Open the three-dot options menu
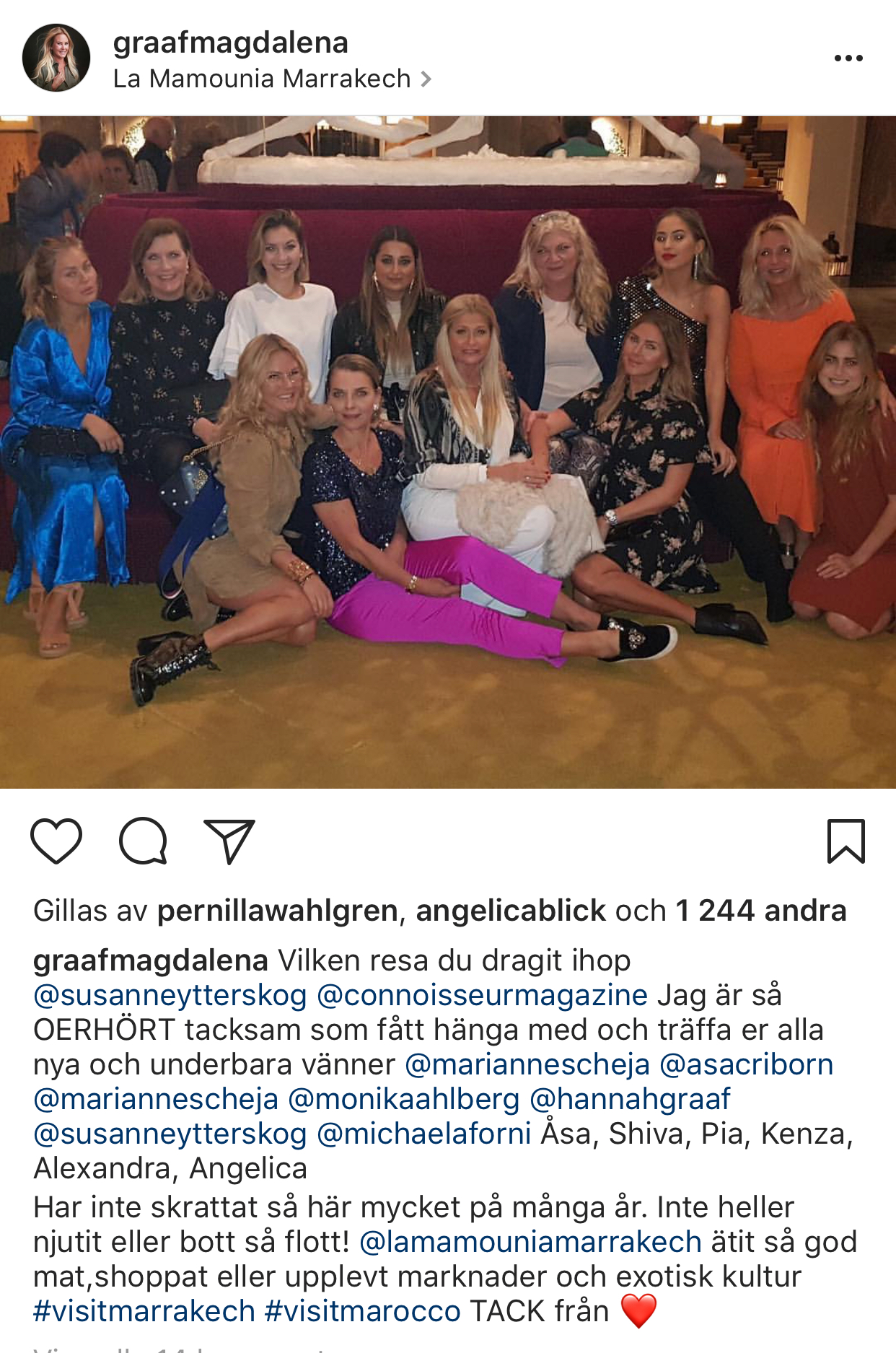Image resolution: width=896 pixels, height=1353 pixels. [x=848, y=58]
